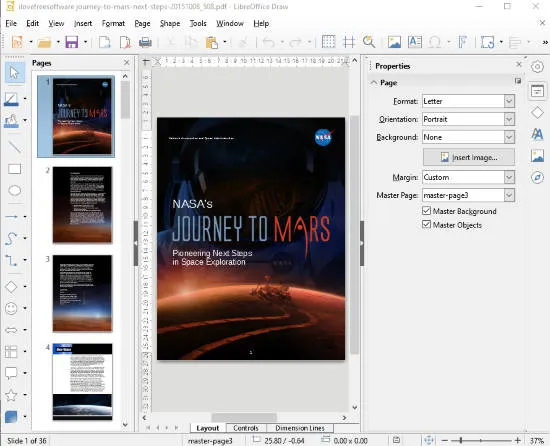The height and width of the screenshot is (446, 550).
Task: Click the Export as PDF icon
Action: [125, 42]
